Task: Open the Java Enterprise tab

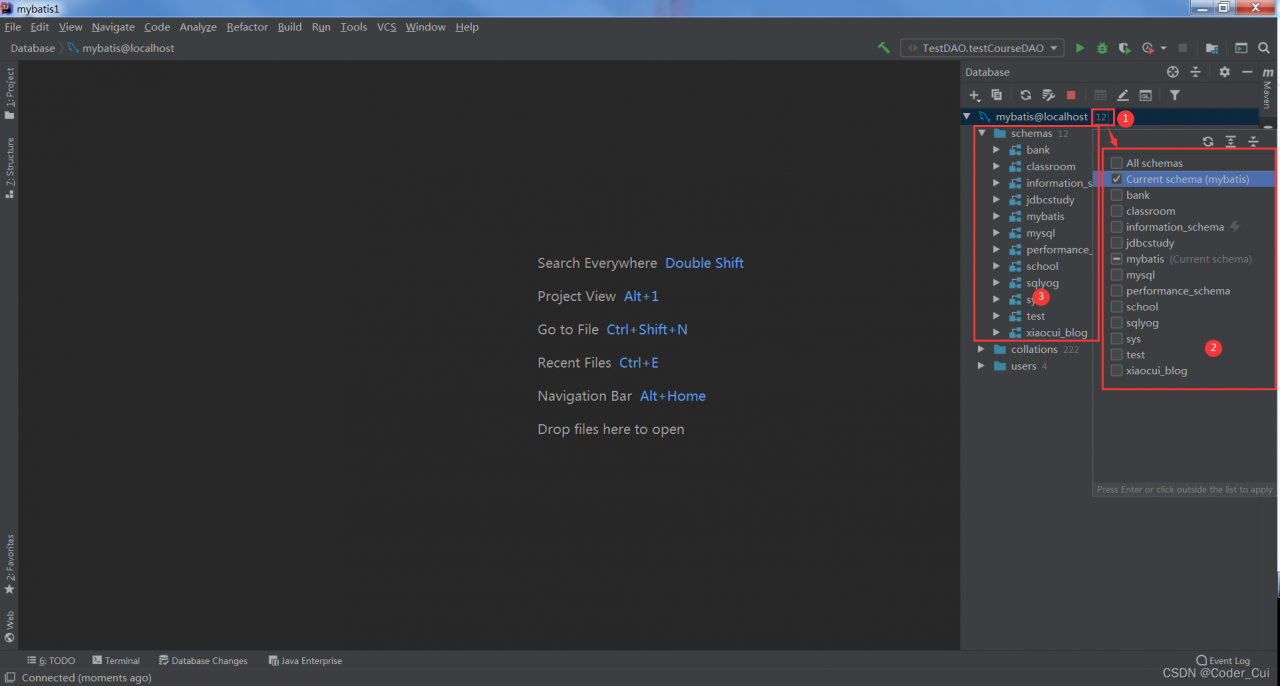Action: 305,661
